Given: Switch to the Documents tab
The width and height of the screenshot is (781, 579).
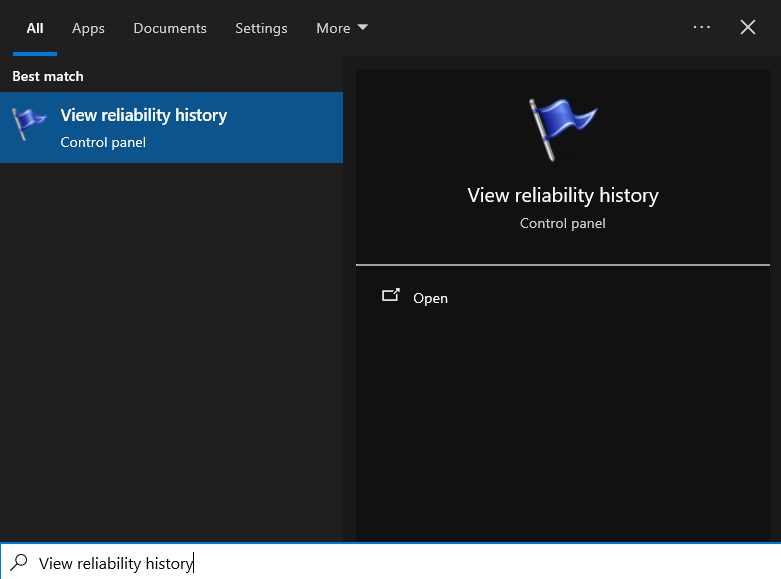Looking at the screenshot, I should click(x=170, y=28).
